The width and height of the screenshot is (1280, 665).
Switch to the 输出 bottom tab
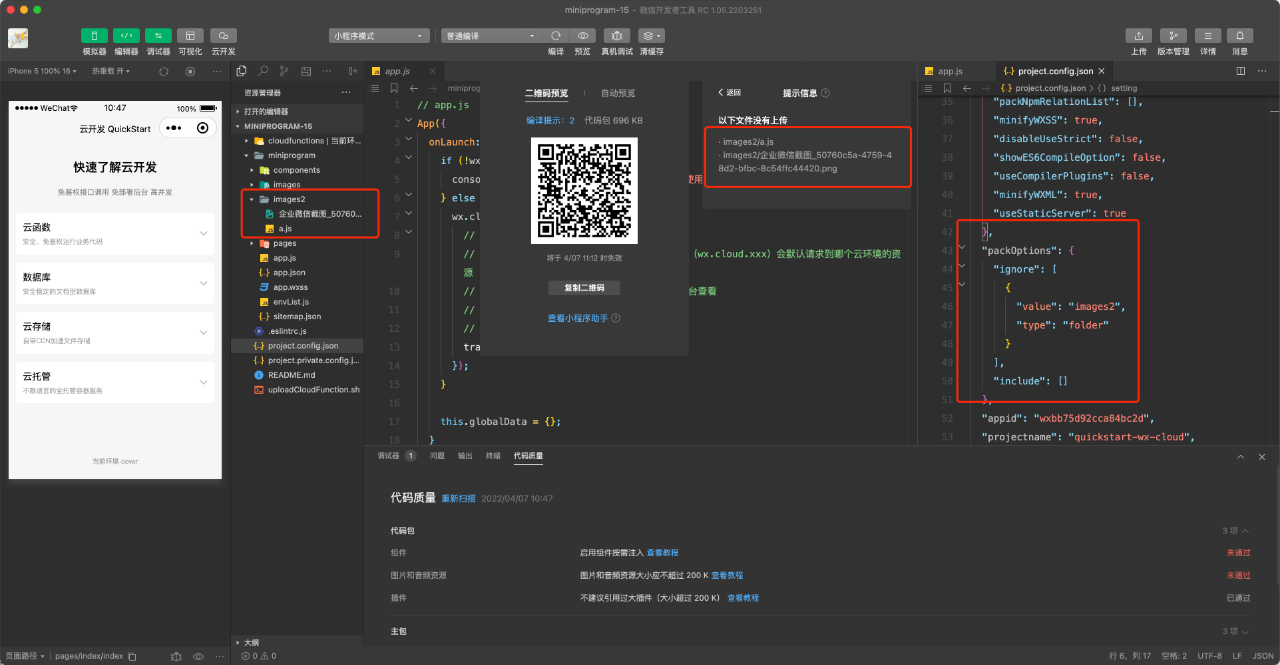(465, 455)
